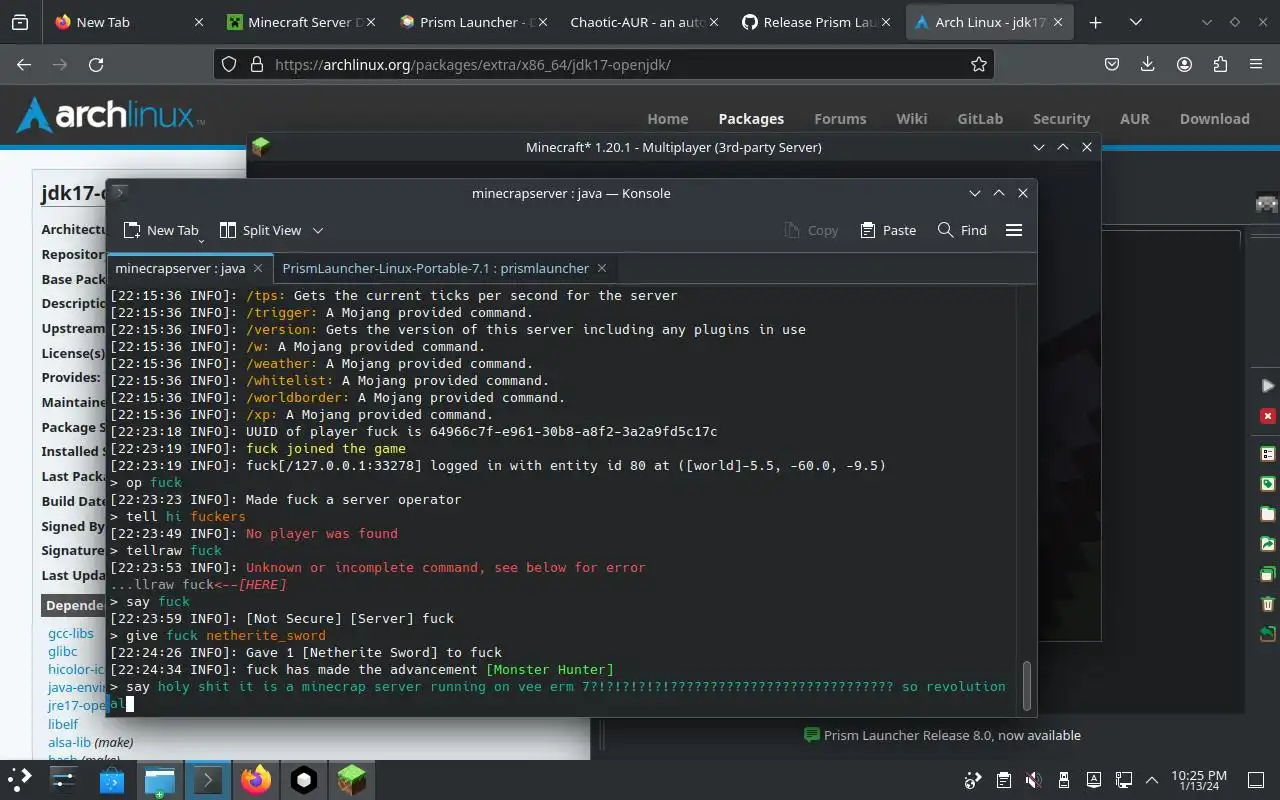Create shortcut via bottom Prism Launcher sidebar icon
The width and height of the screenshot is (1280, 800).
[1268, 634]
